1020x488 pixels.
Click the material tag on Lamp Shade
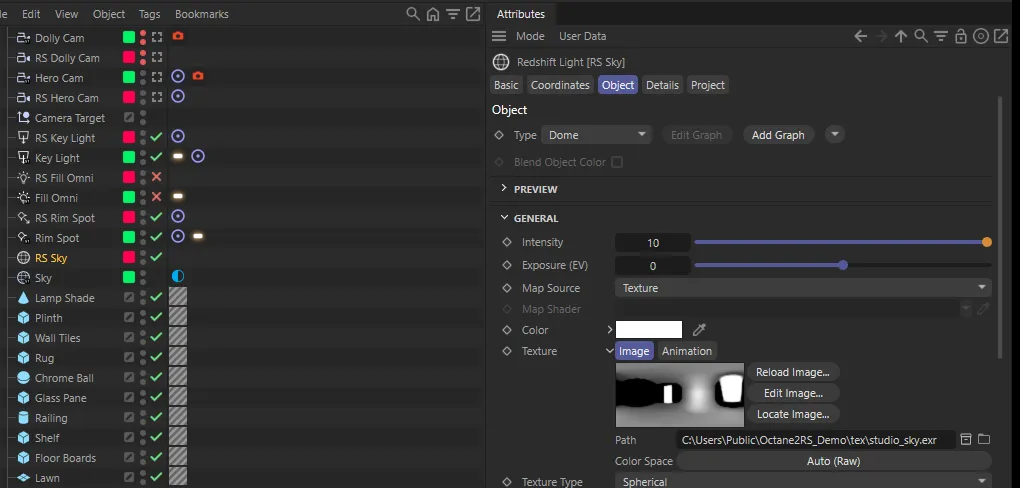pos(178,297)
